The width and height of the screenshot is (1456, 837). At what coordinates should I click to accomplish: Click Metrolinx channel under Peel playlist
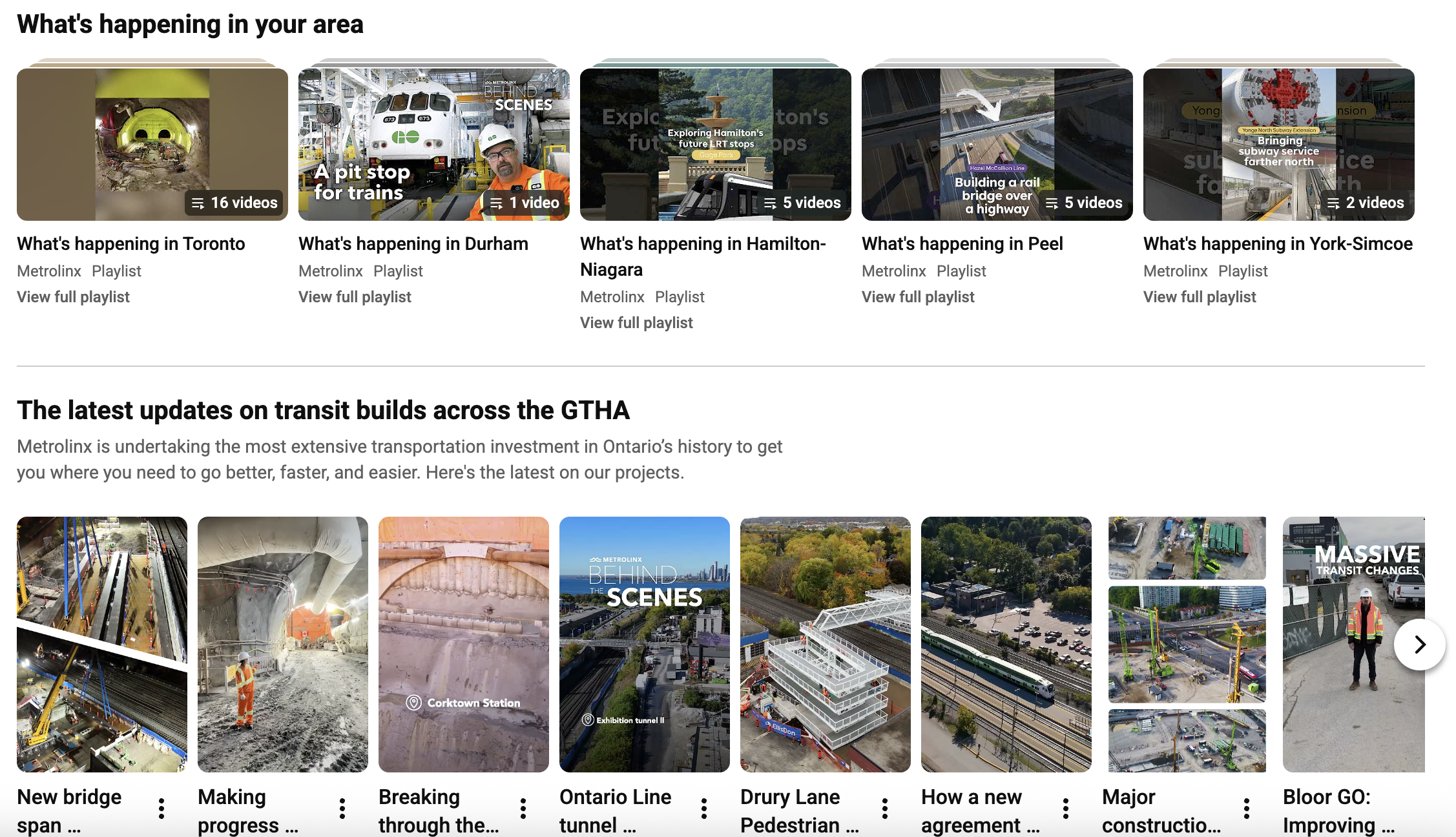pos(894,271)
